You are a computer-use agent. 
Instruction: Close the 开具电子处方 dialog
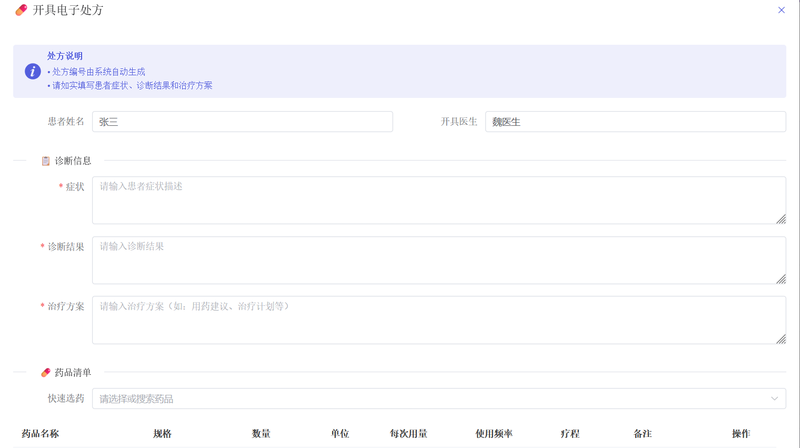pos(781,10)
